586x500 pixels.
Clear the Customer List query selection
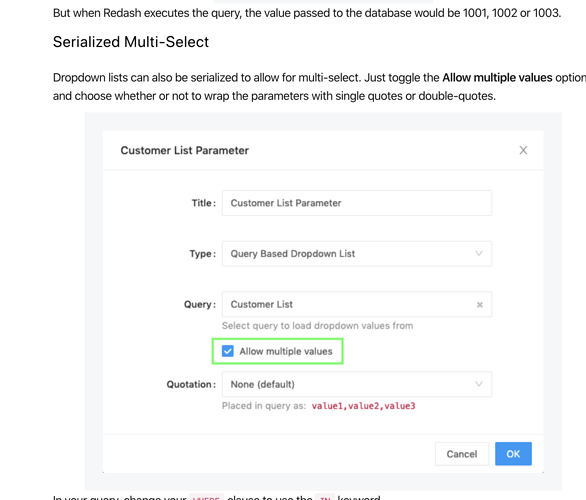[479, 305]
